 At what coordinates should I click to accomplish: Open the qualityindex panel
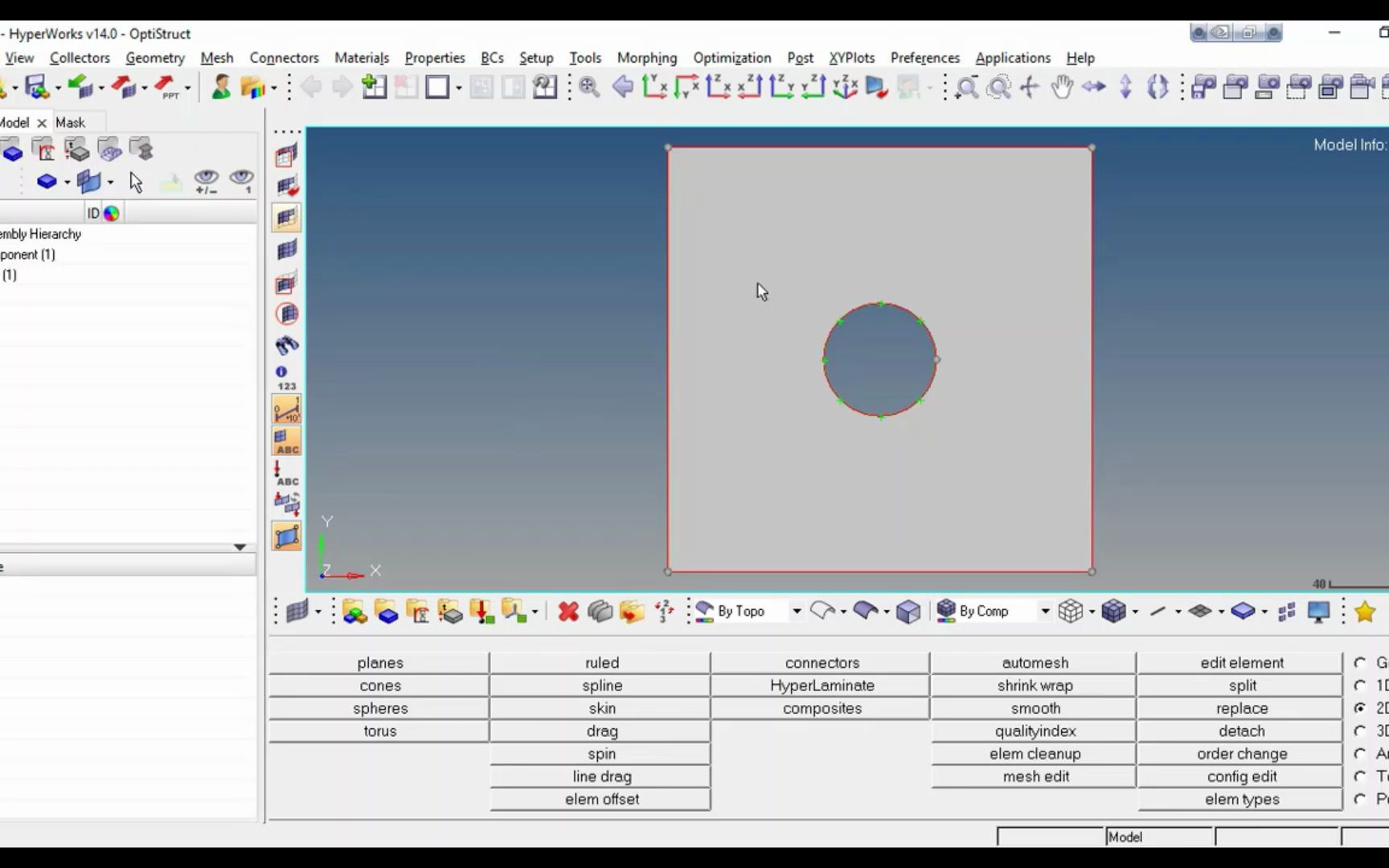(x=1035, y=731)
